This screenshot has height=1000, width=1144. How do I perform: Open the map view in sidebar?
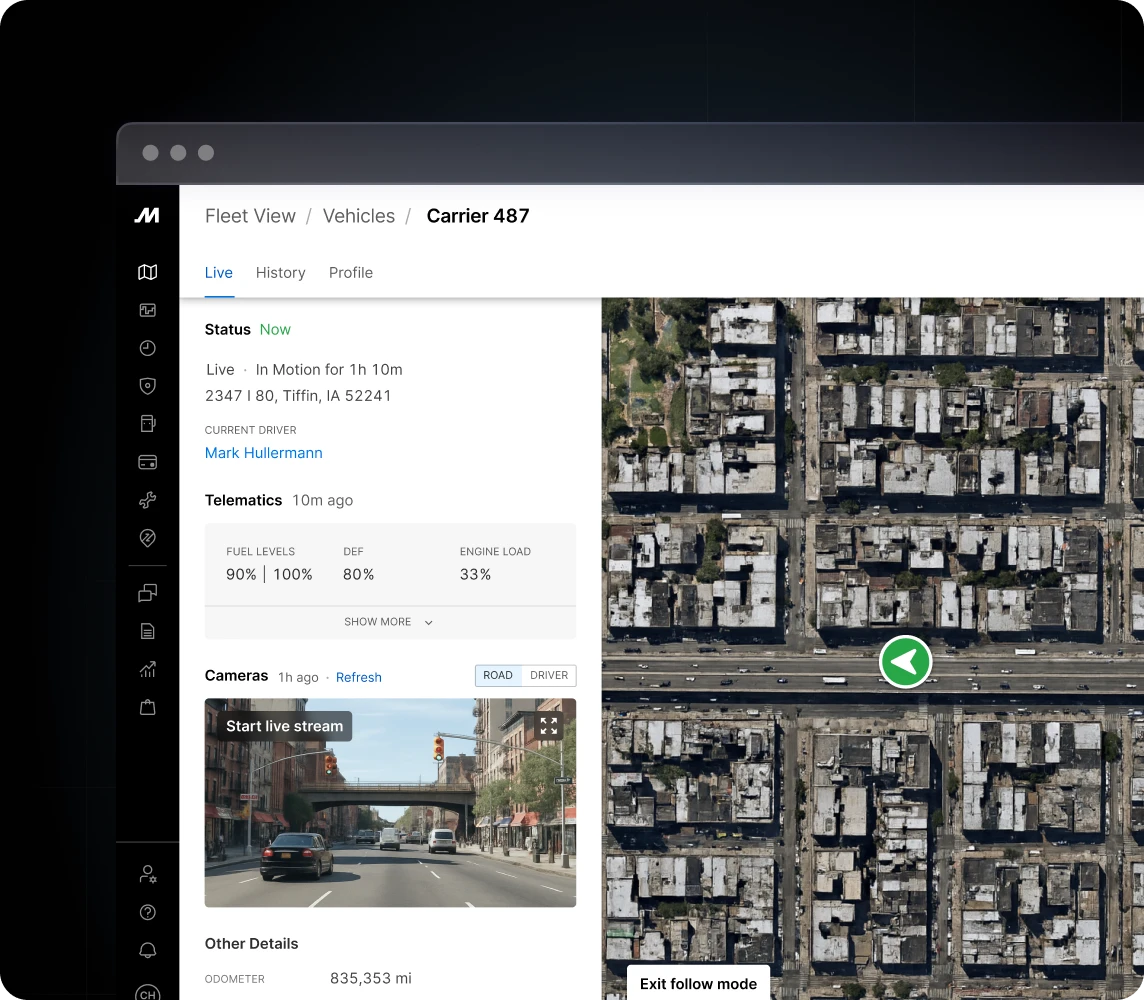click(x=148, y=272)
